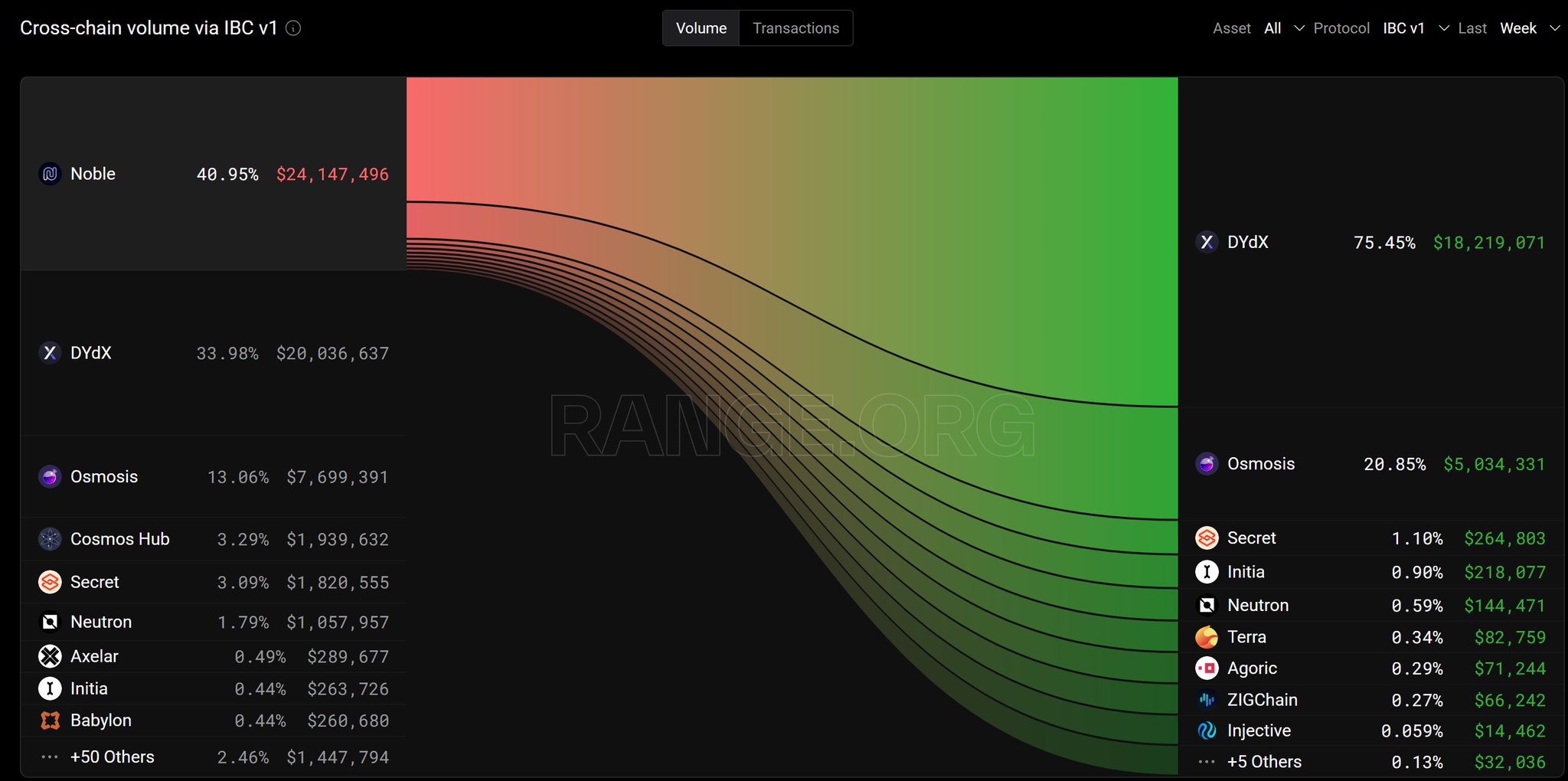Image resolution: width=1568 pixels, height=781 pixels.
Task: Click the Neutron icon in destination list
Action: tap(1207, 605)
